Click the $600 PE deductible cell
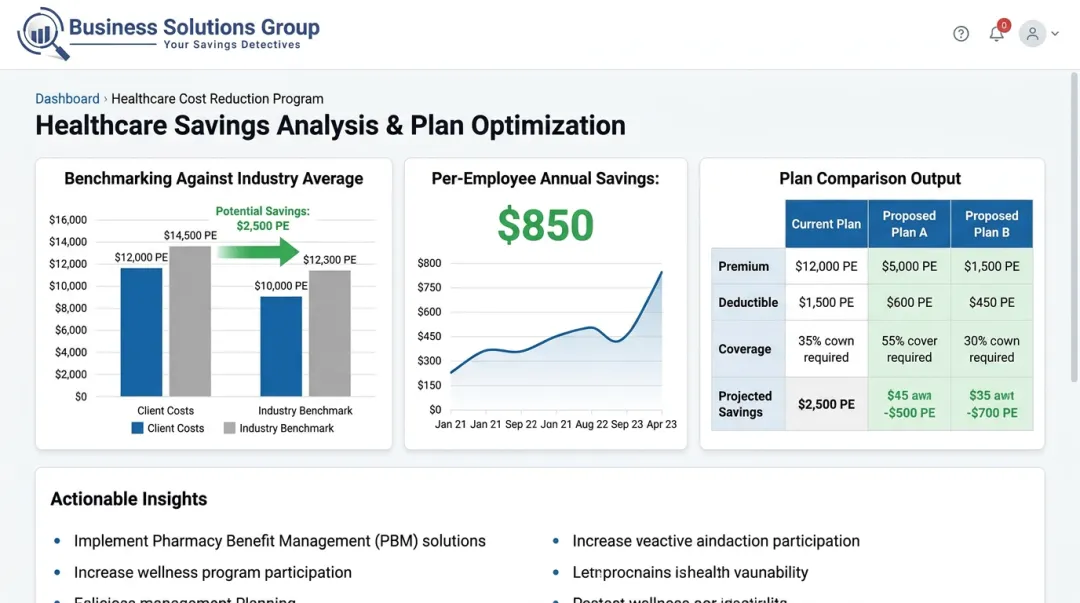Viewport: 1080px width, 603px height. [909, 303]
